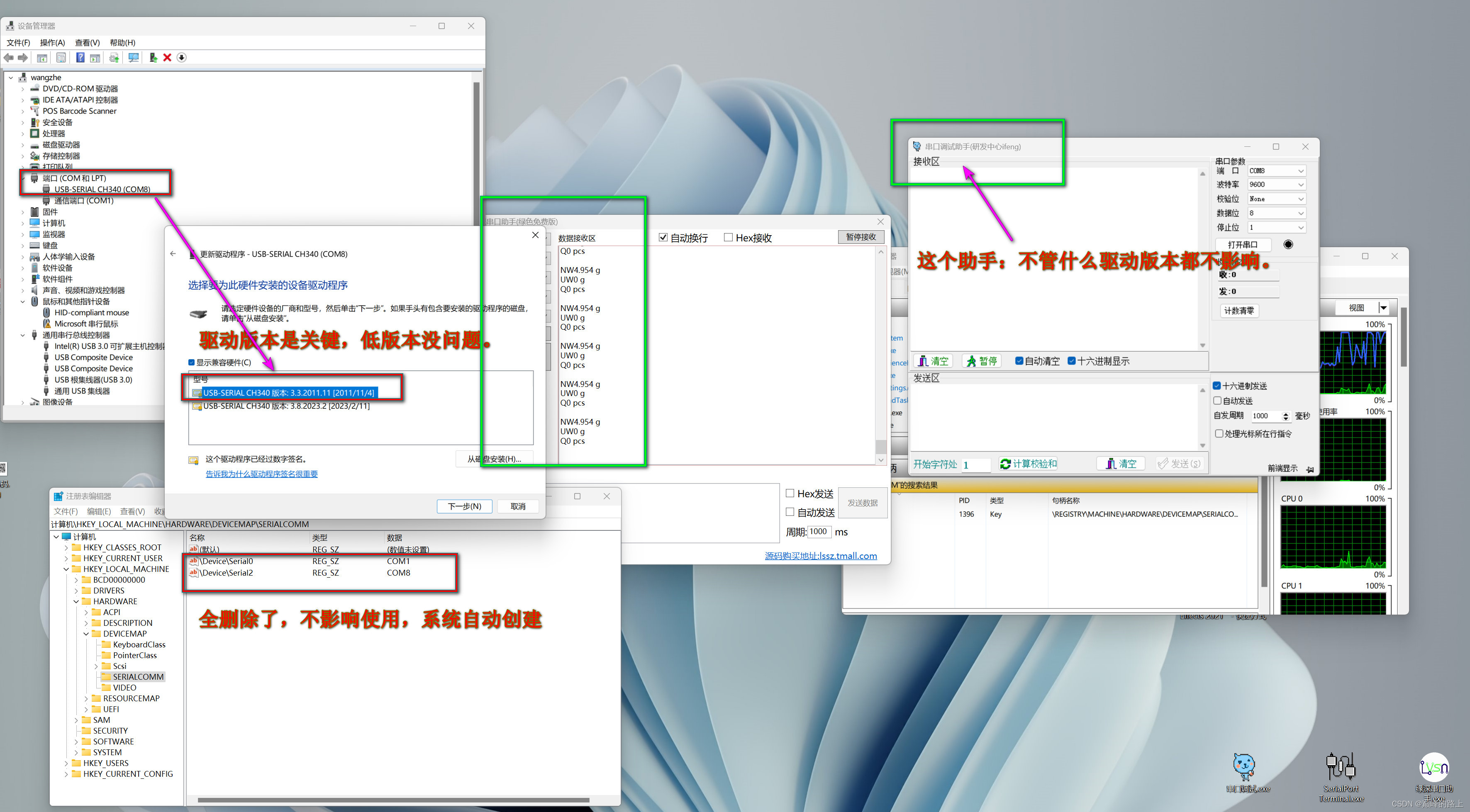Open the 波特率 9600 baud rate dropdown
Image resolution: width=1470 pixels, height=812 pixels.
pos(1277,185)
